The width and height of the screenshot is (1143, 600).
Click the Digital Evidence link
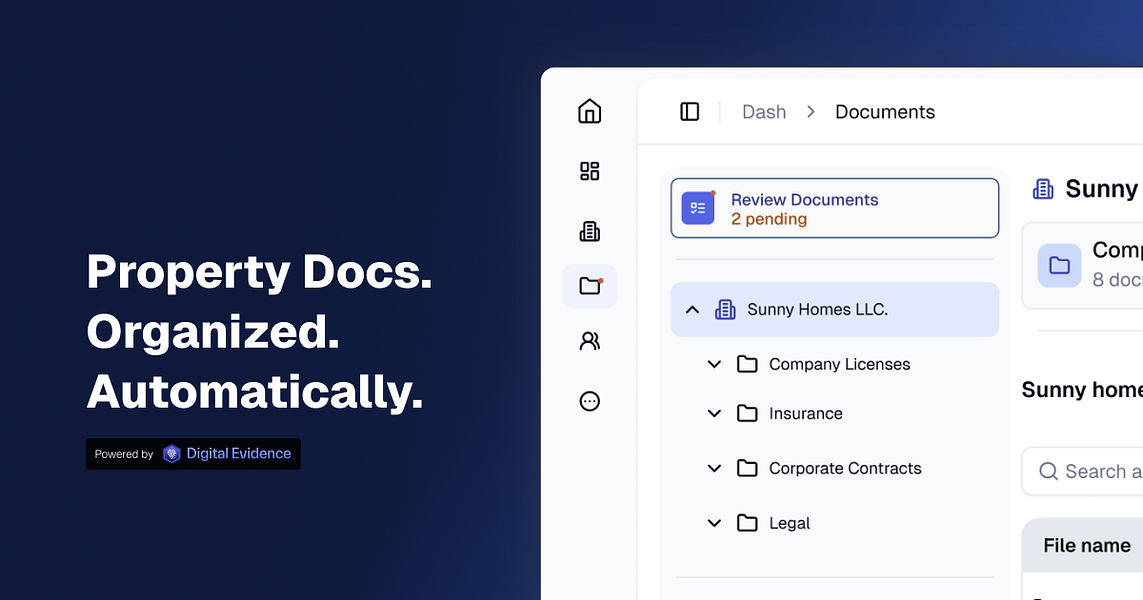(x=238, y=453)
